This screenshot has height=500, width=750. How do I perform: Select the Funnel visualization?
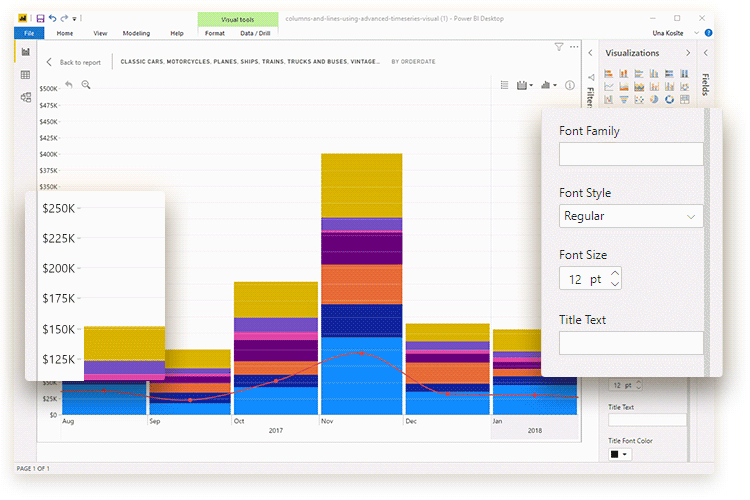[x=624, y=99]
